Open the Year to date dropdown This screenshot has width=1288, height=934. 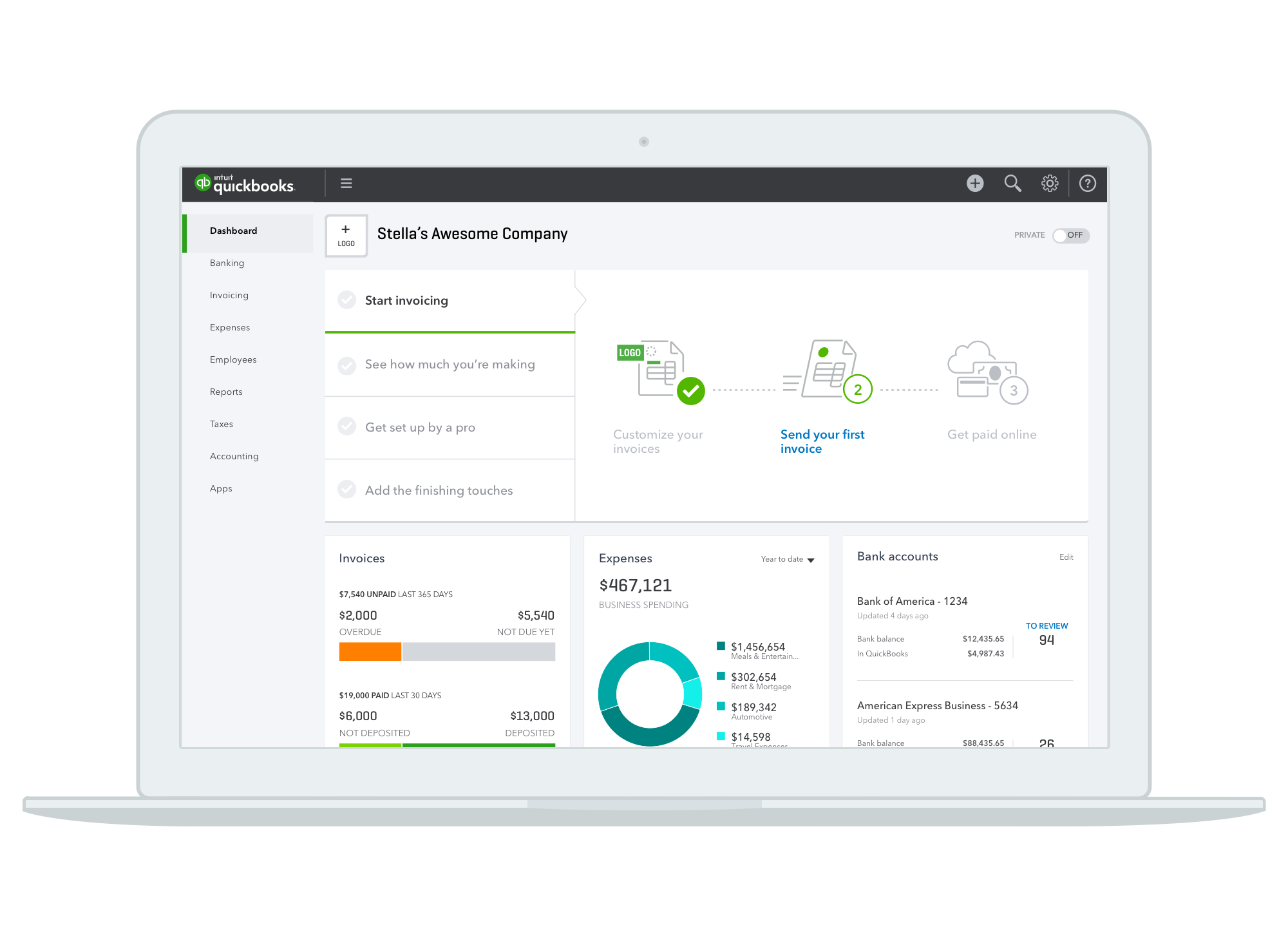coord(788,559)
